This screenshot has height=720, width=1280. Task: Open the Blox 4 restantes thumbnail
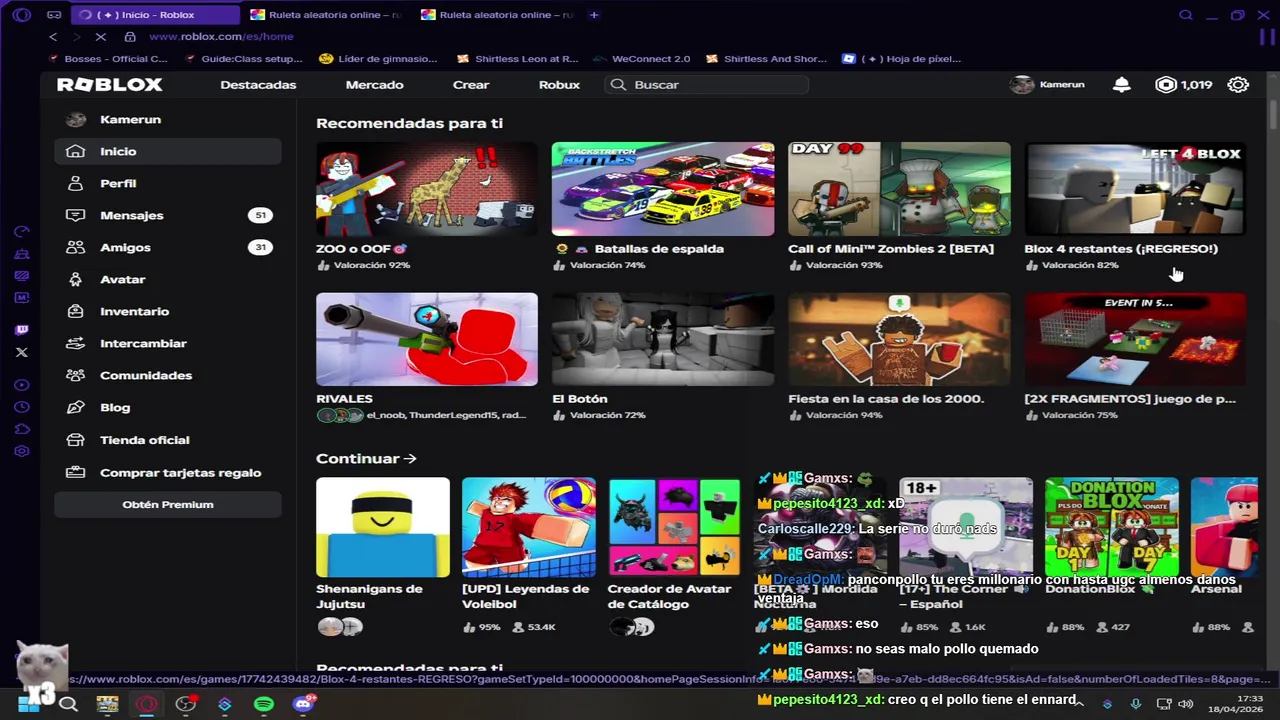[x=1135, y=189]
